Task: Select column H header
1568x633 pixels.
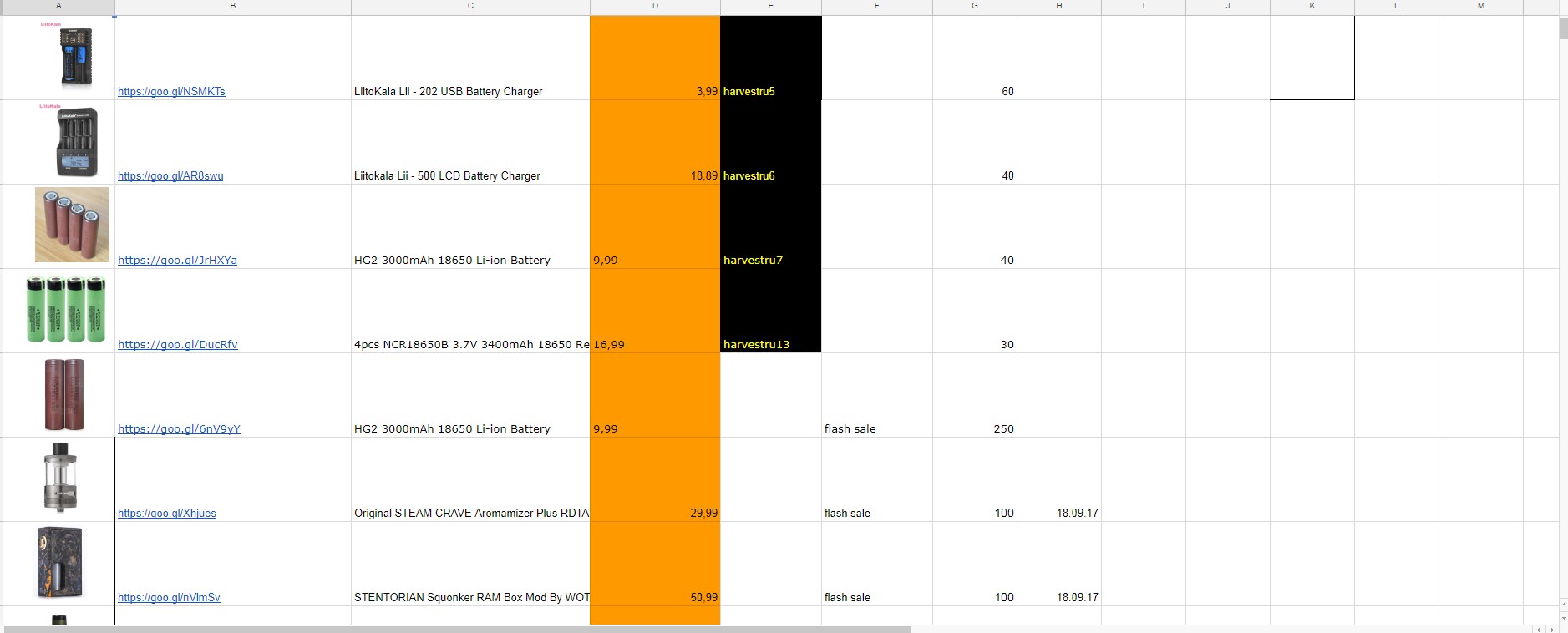Action: tap(1059, 6)
